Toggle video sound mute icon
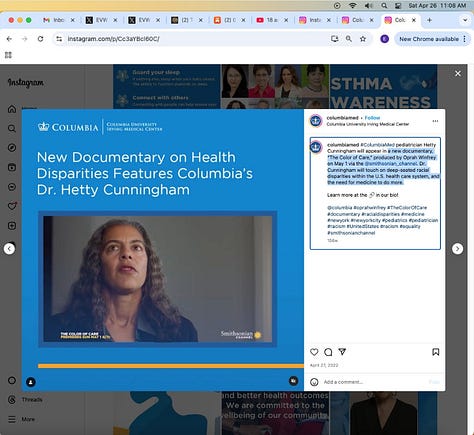Viewport: 474px width, 435px height. pos(293,381)
